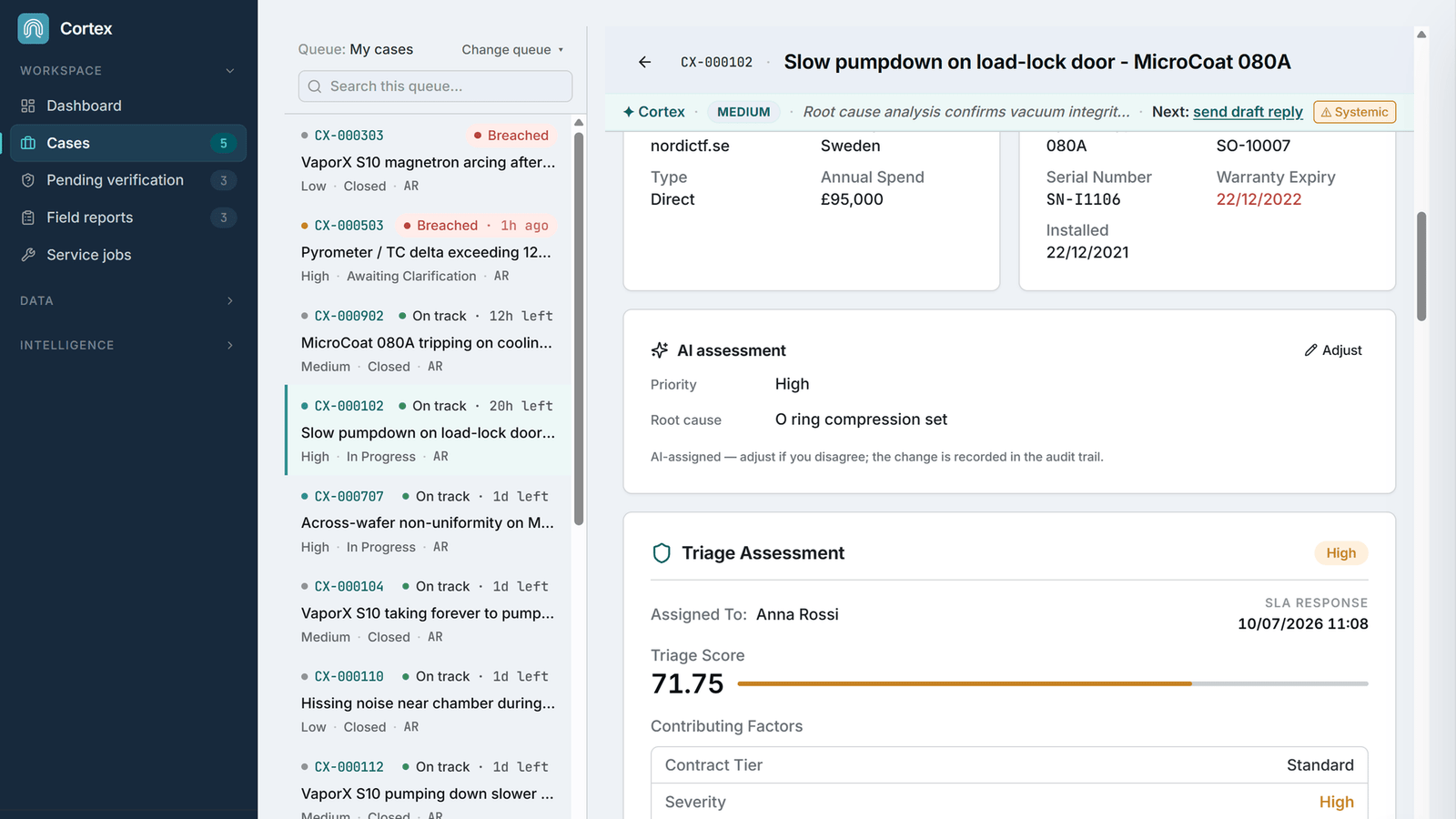Click the Field reports count badge
Image resolution: width=1456 pixels, height=819 pixels.
(x=223, y=217)
